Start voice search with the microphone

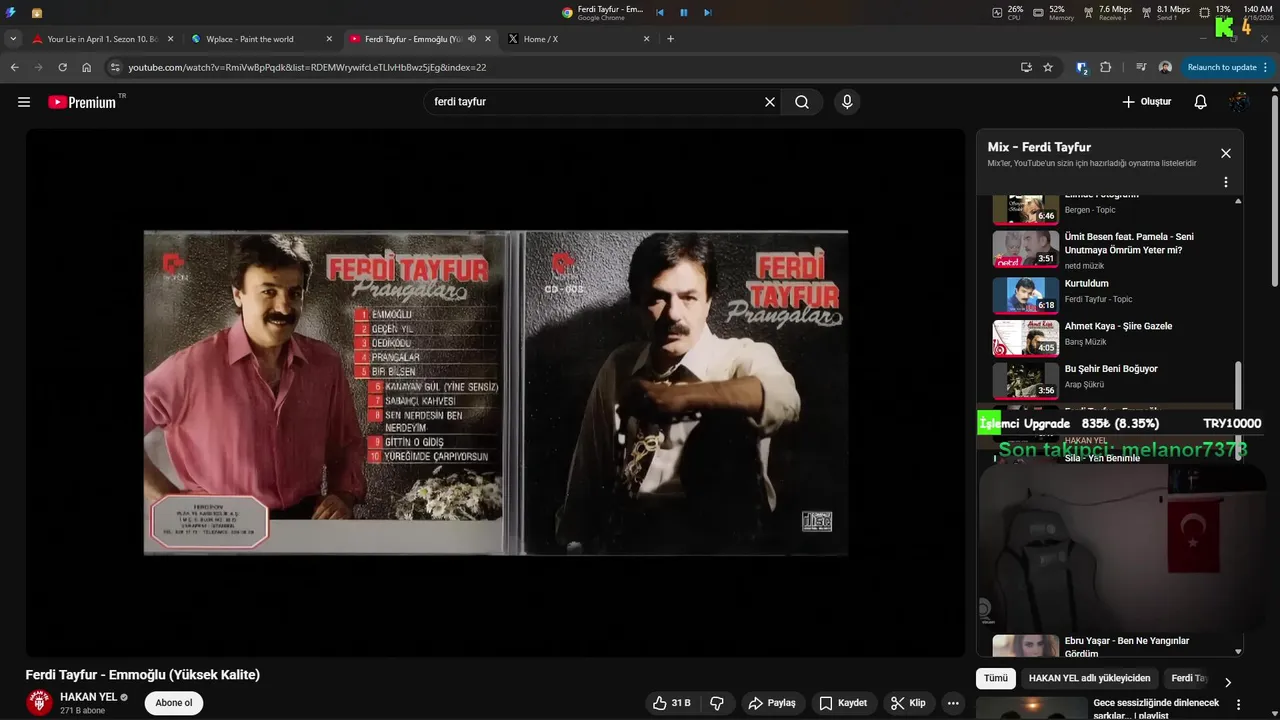coord(847,102)
